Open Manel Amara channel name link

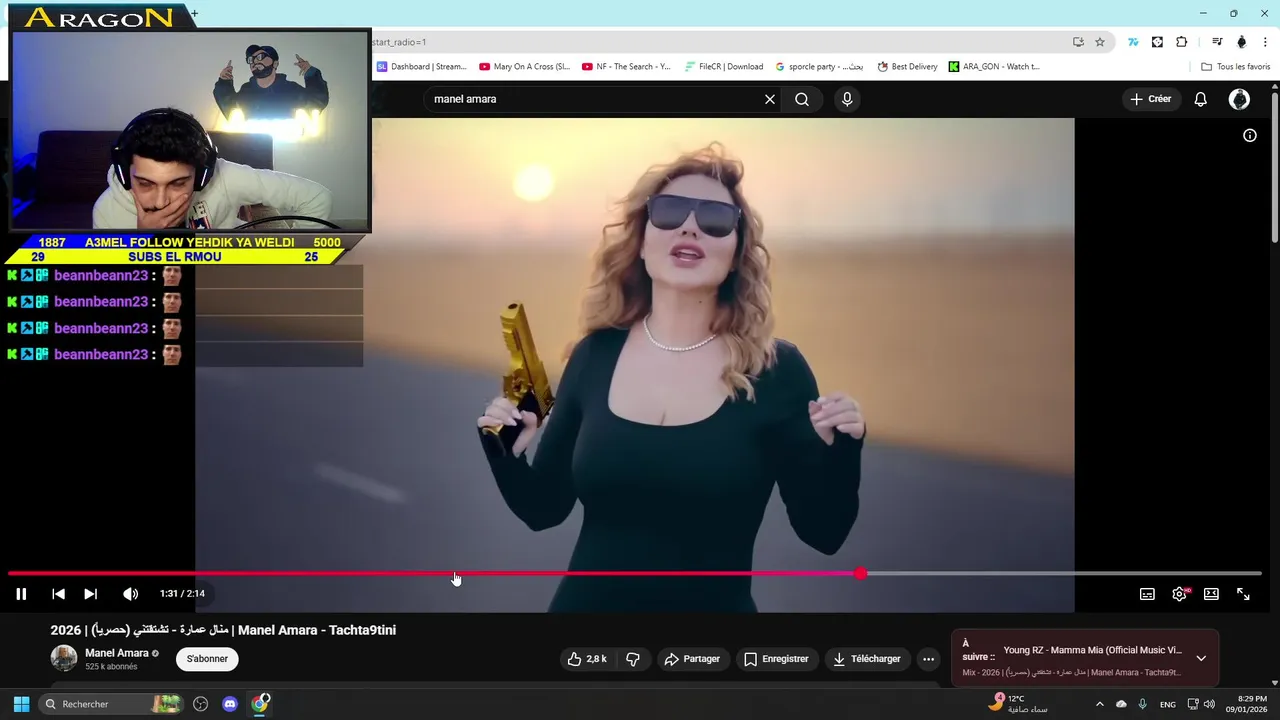point(117,653)
